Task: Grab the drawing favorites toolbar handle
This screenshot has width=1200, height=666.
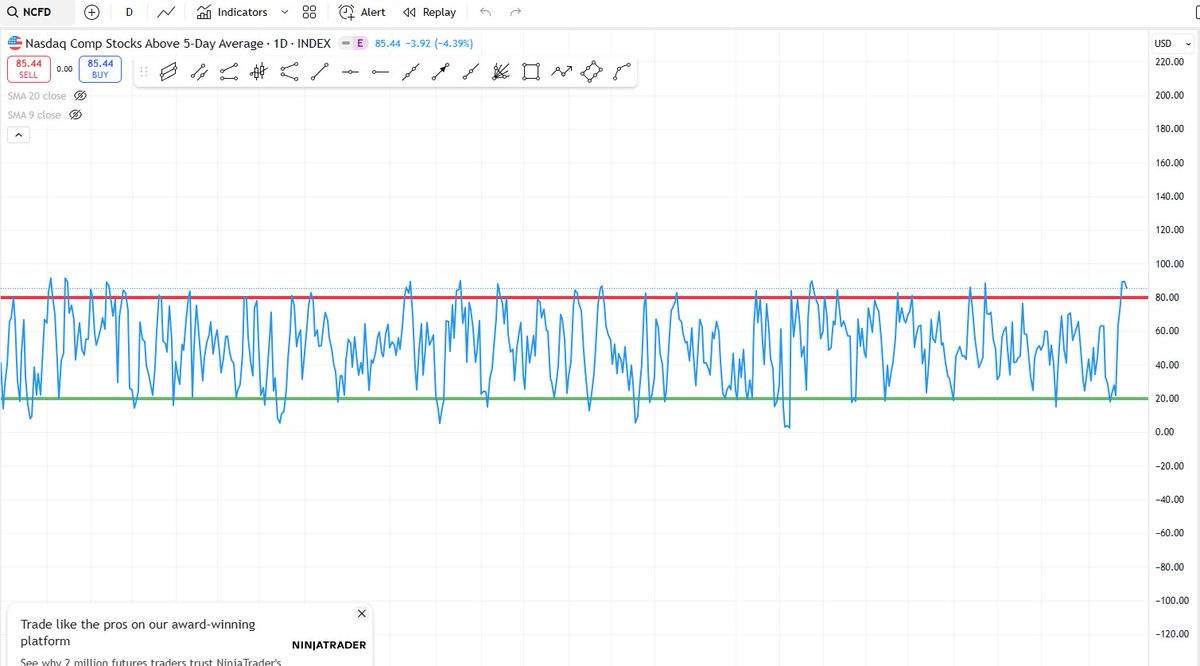Action: tap(144, 72)
